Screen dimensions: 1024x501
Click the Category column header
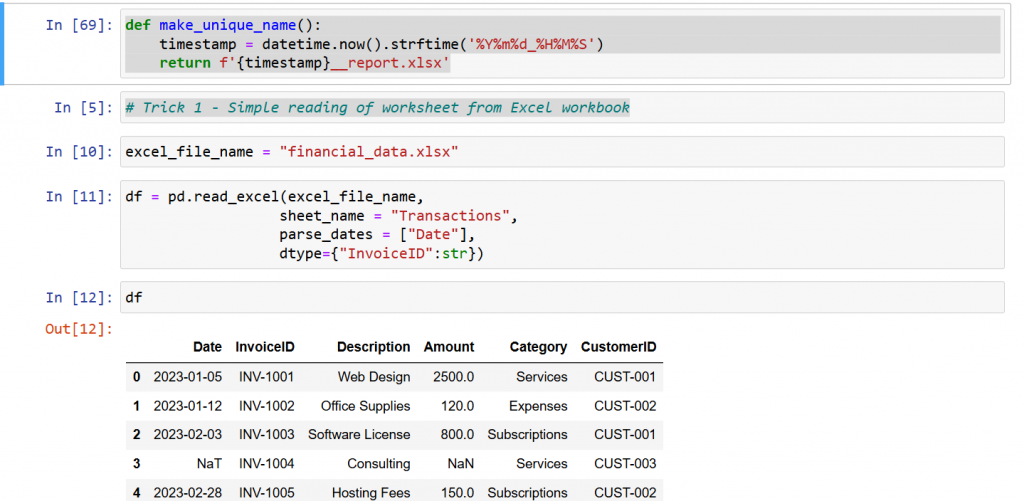click(x=539, y=347)
